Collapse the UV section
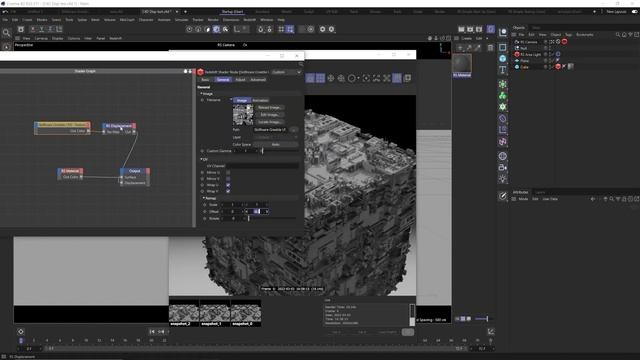The image size is (640, 360). (201, 160)
